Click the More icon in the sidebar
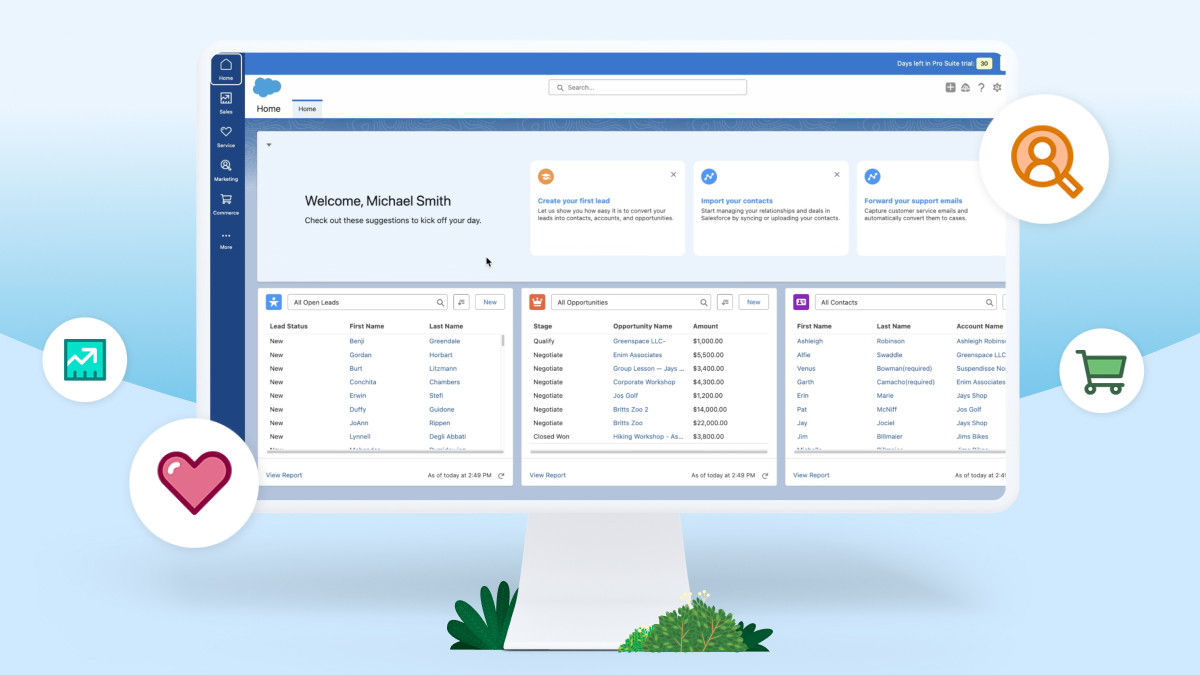Image resolution: width=1200 pixels, height=675 pixels. (x=226, y=234)
